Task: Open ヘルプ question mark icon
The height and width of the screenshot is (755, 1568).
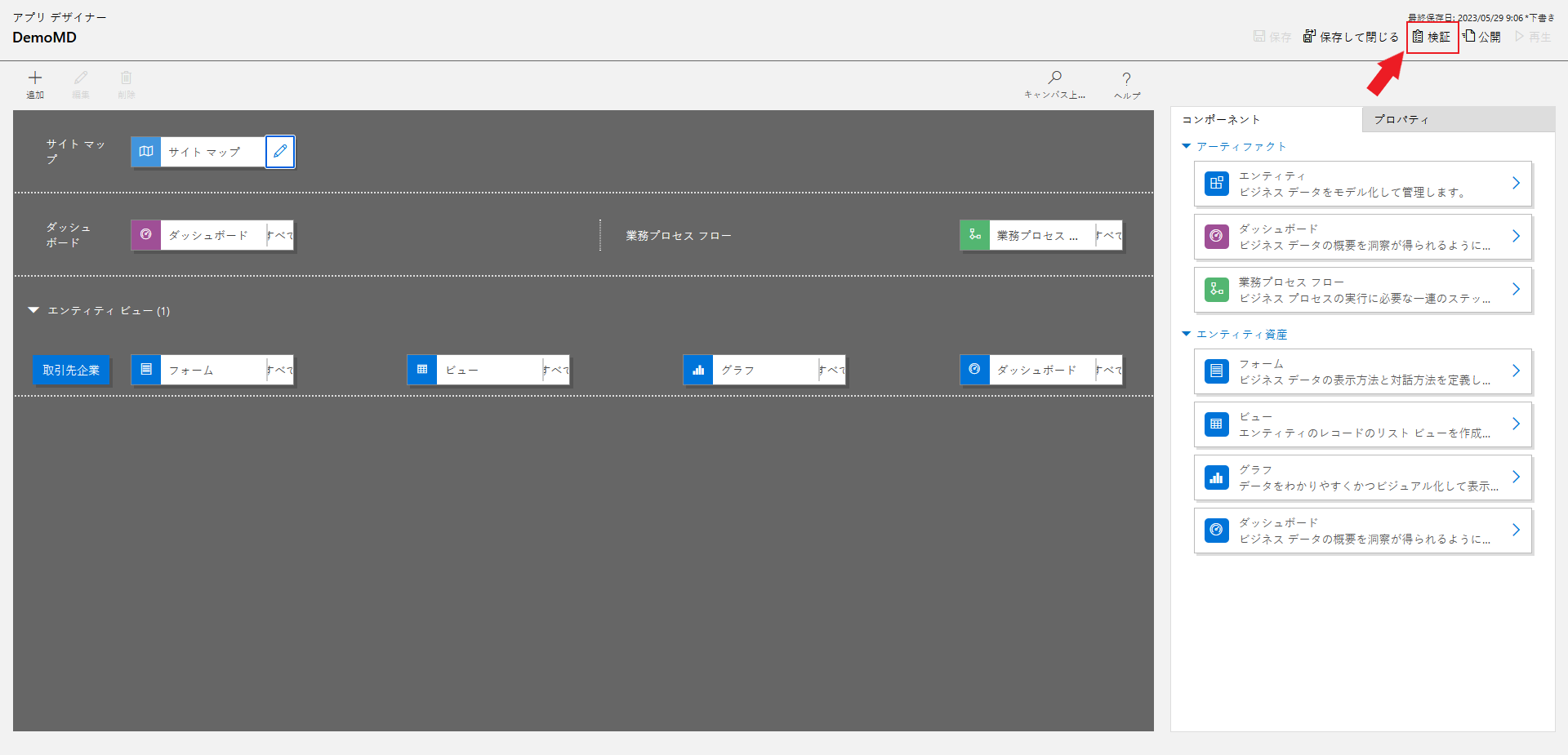Action: pyautogui.click(x=1127, y=79)
